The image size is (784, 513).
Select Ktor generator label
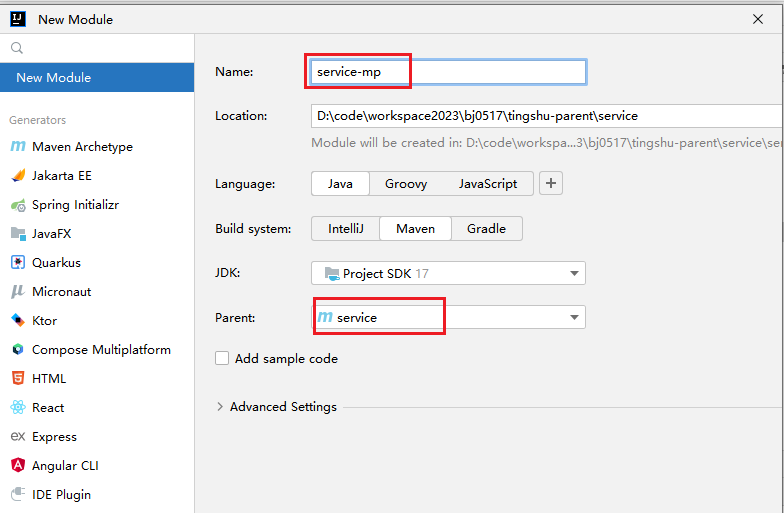tap(44, 320)
